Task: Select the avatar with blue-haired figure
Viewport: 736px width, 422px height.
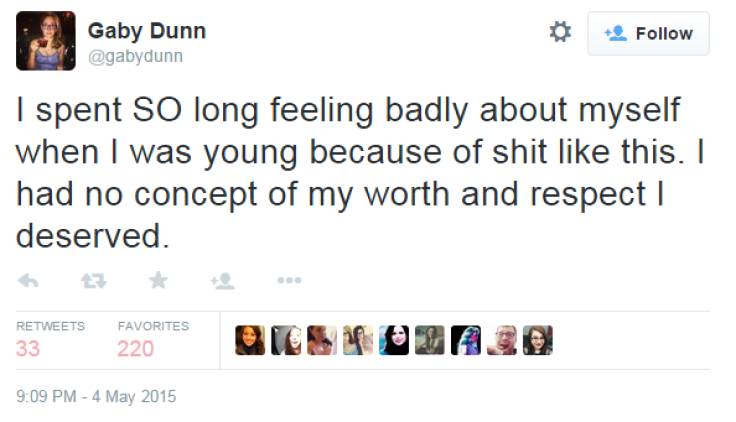Action: click(466, 340)
